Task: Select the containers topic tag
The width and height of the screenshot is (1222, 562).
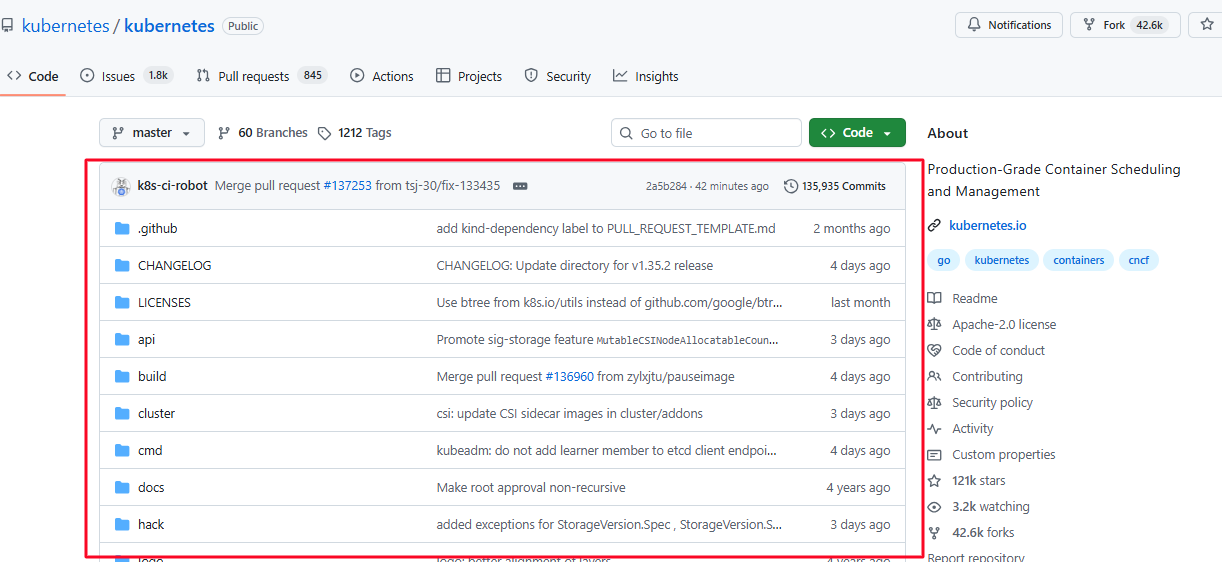Action: [1078, 260]
